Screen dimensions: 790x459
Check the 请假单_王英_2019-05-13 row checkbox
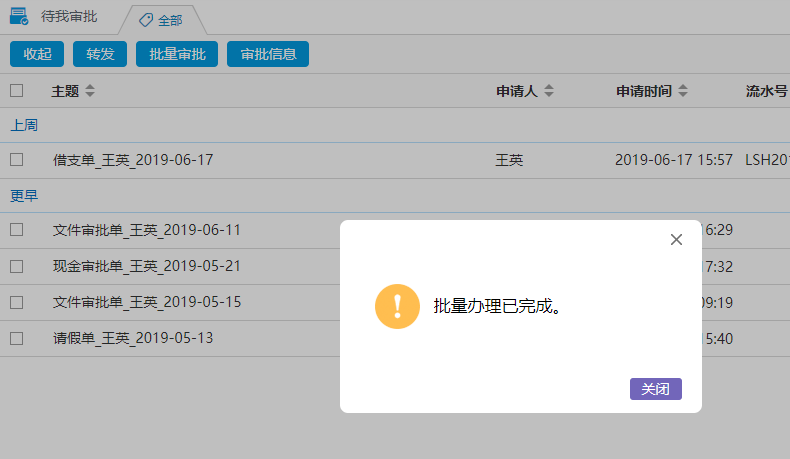tap(17, 338)
